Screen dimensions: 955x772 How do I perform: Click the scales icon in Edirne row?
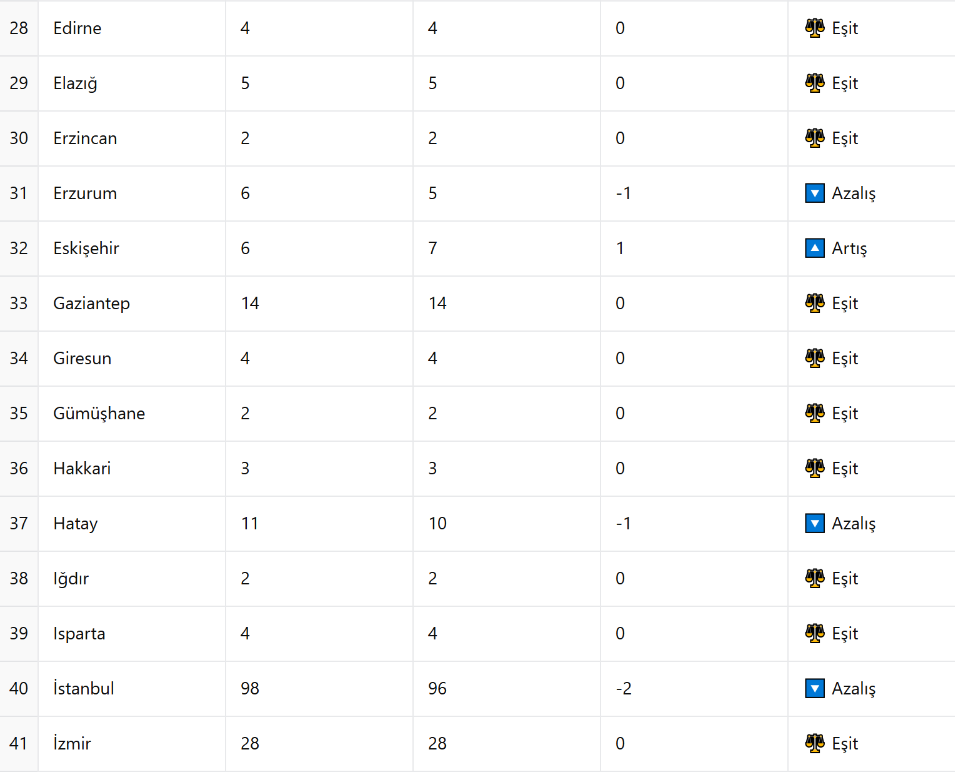tap(814, 28)
